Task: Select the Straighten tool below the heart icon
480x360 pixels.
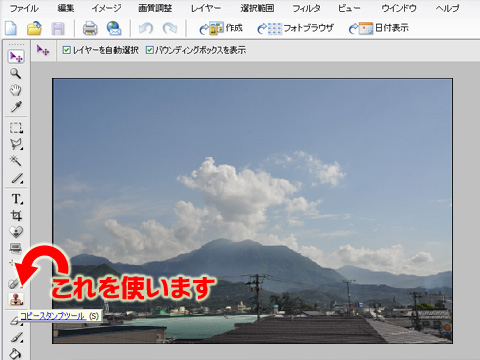Action: [x=16, y=248]
